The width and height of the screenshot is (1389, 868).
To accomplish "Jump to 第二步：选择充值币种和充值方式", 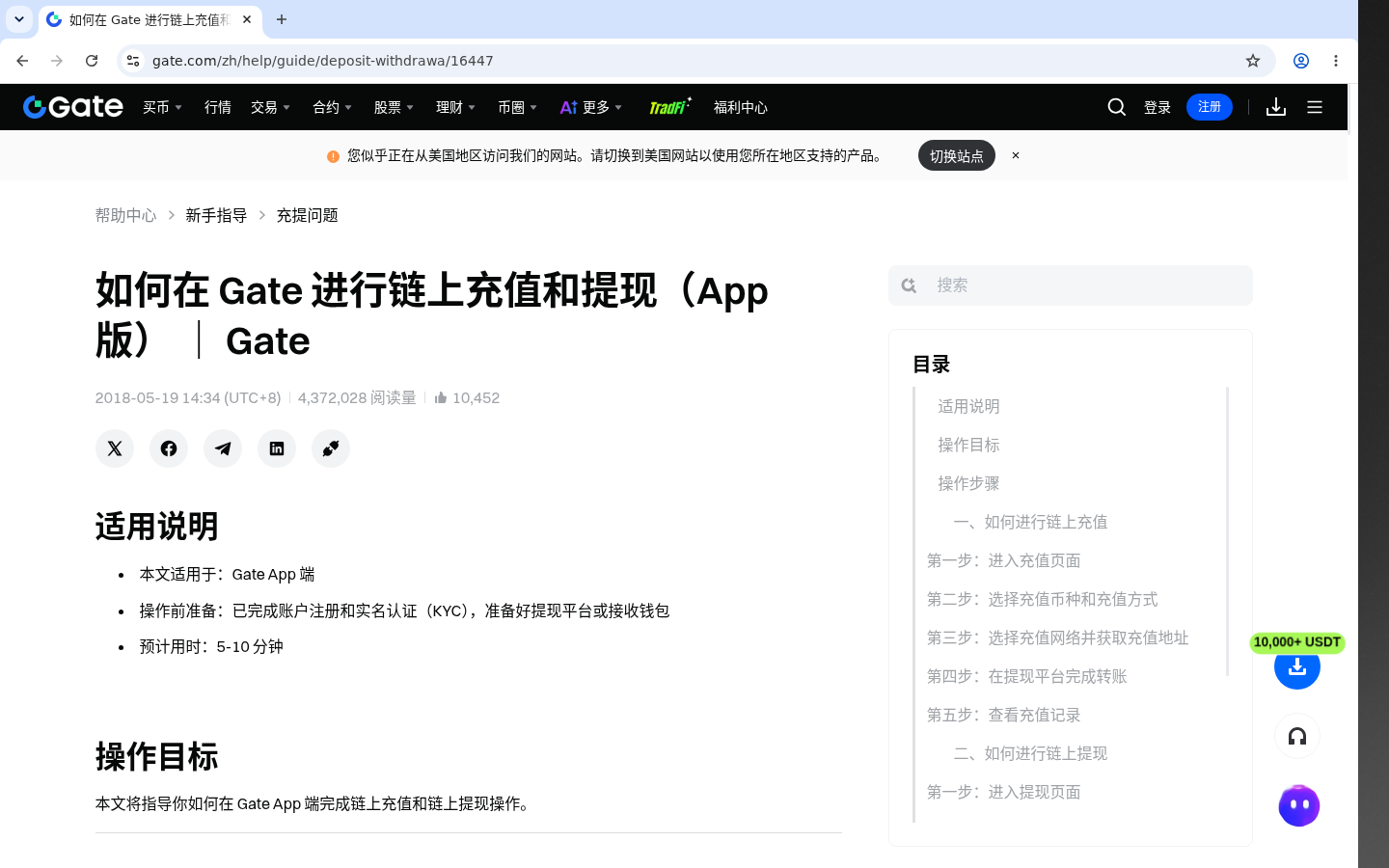I will (x=1042, y=599).
